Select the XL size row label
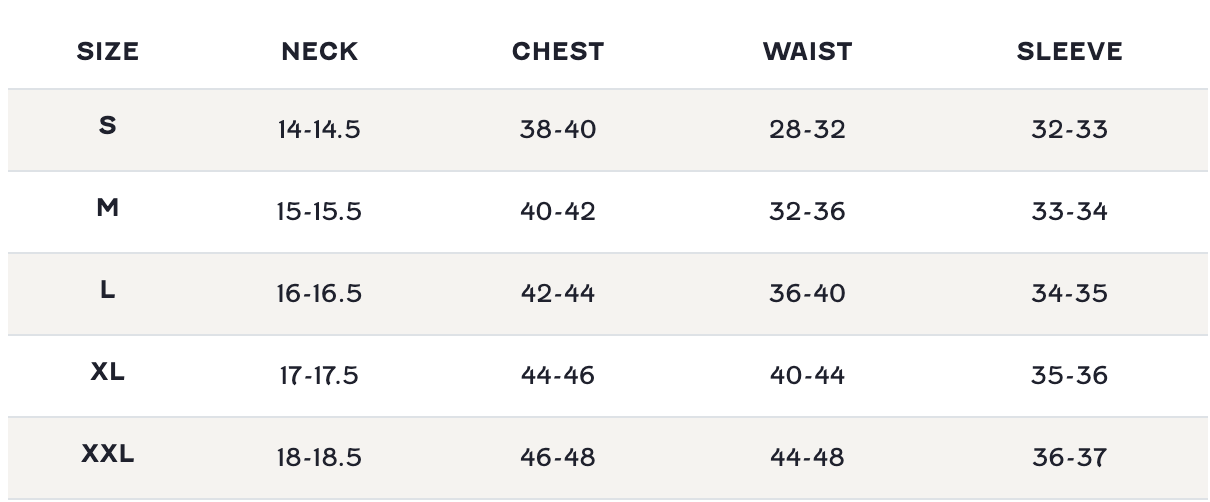Image resolution: width=1210 pixels, height=502 pixels. coord(108,372)
